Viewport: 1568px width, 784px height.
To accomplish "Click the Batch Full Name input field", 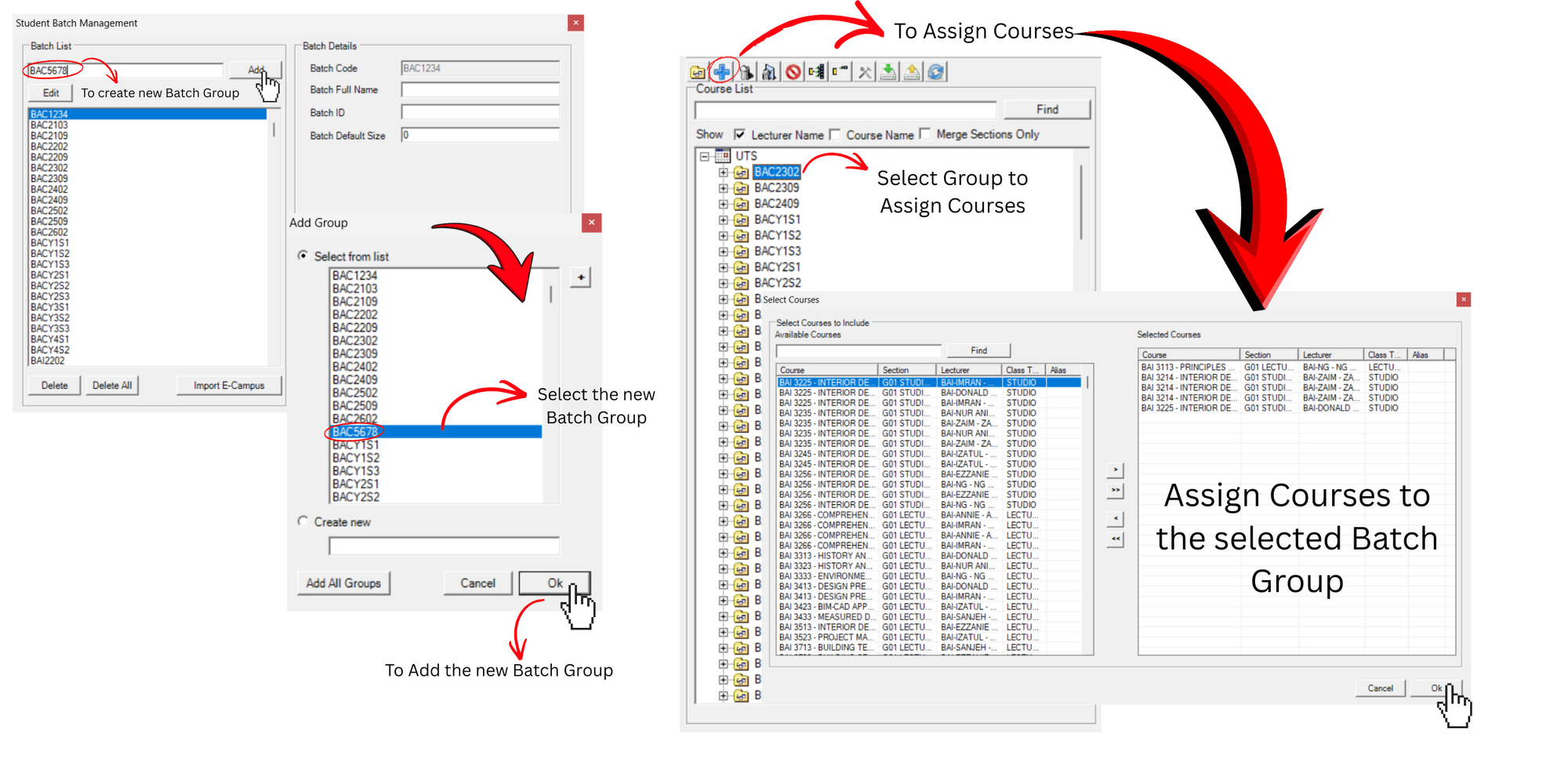I will (480, 90).
